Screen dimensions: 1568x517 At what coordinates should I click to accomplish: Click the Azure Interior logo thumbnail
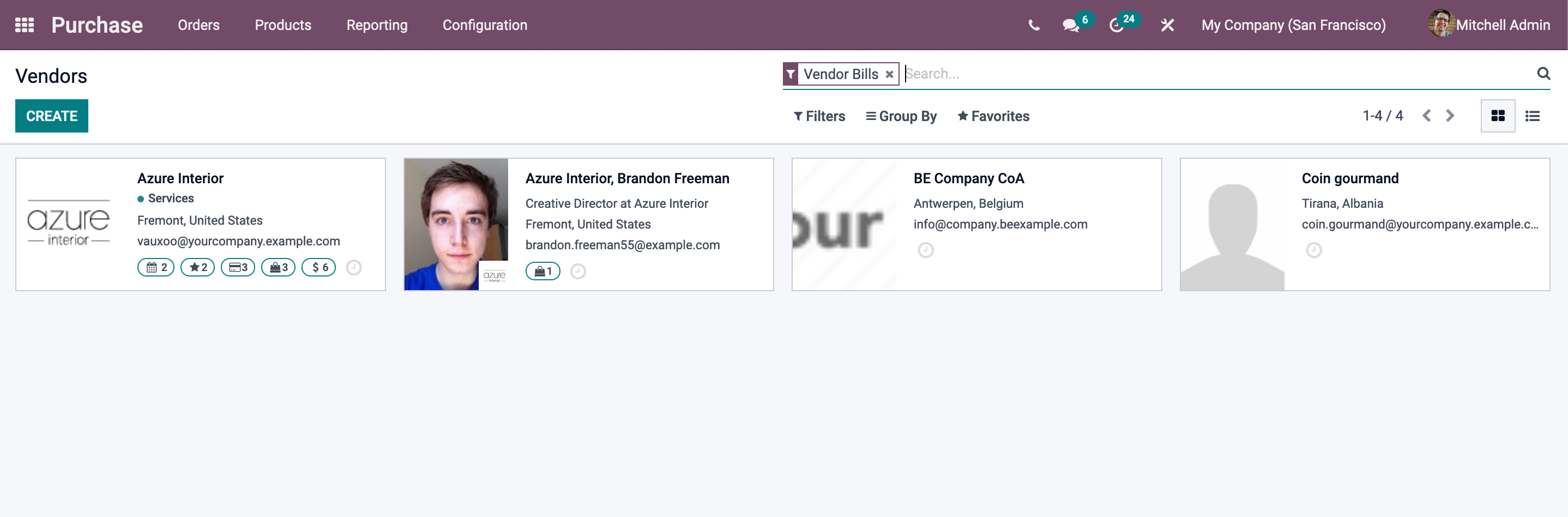[x=68, y=223]
